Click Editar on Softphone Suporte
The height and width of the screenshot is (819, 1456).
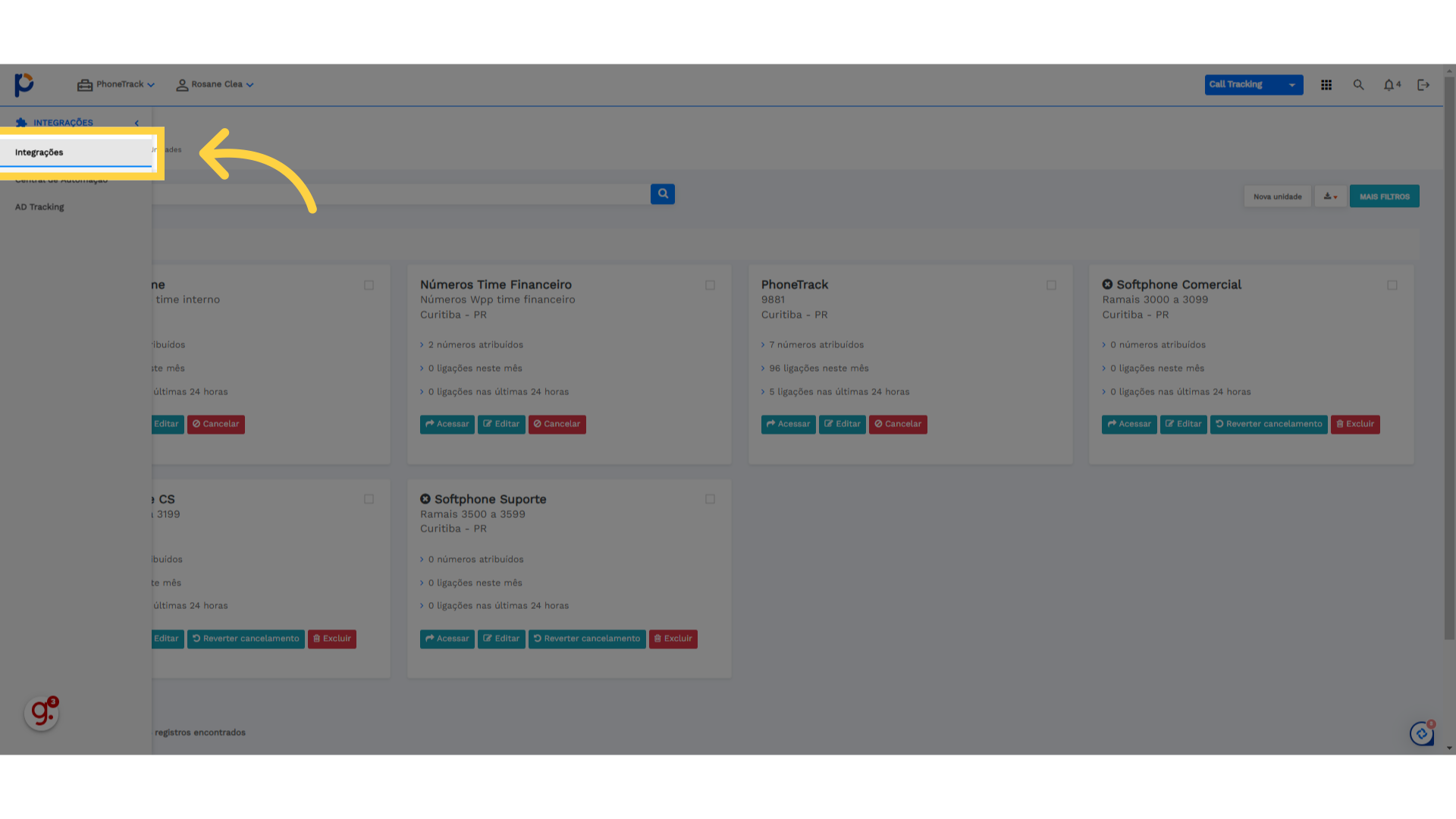pos(501,639)
